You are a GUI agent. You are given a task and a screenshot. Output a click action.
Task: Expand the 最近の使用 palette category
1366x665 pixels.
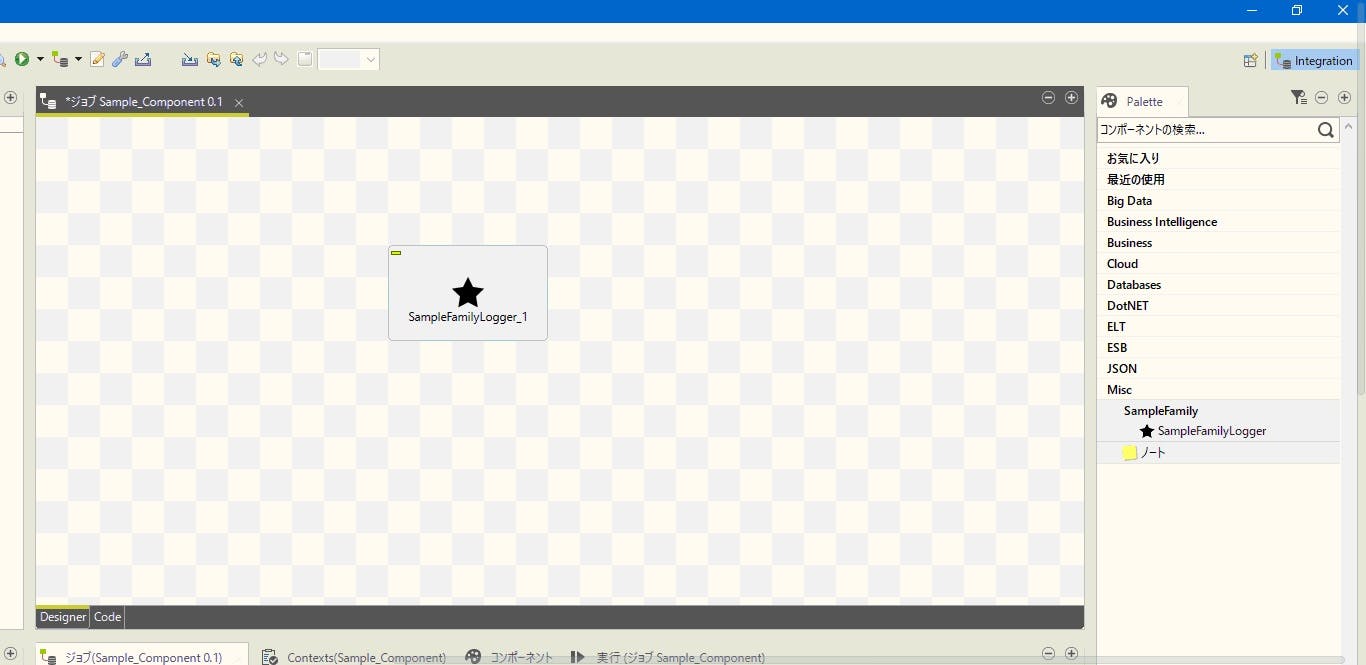1218,179
